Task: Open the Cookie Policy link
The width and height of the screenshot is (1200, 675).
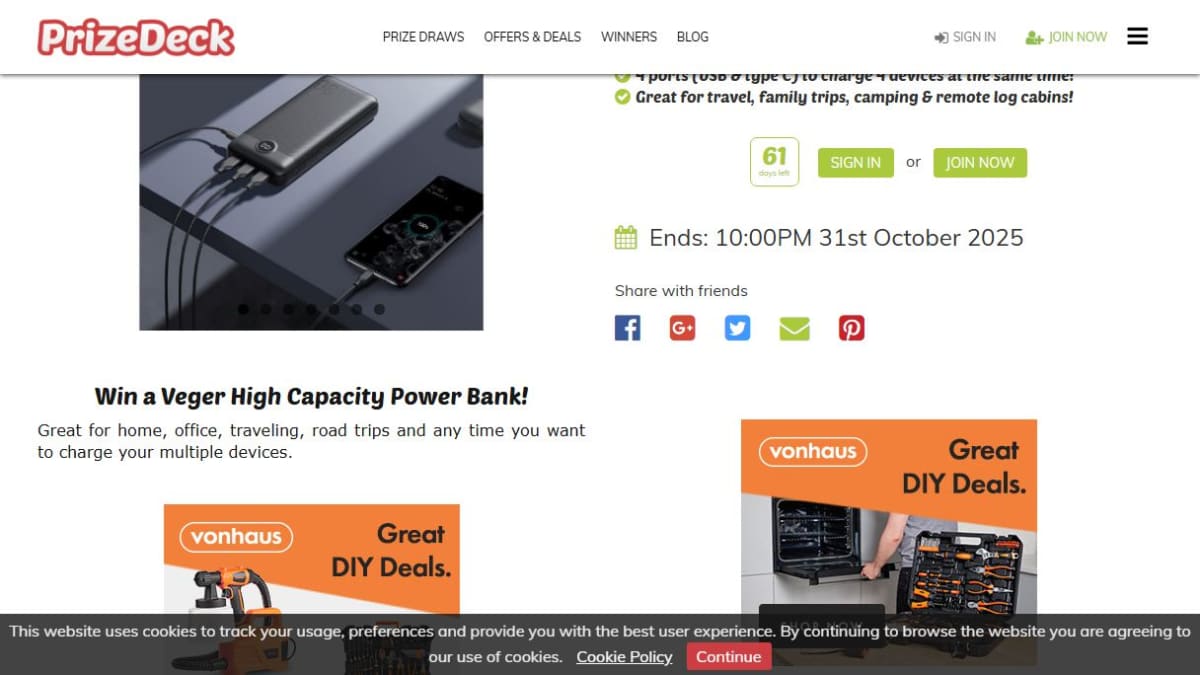Action: (x=624, y=657)
